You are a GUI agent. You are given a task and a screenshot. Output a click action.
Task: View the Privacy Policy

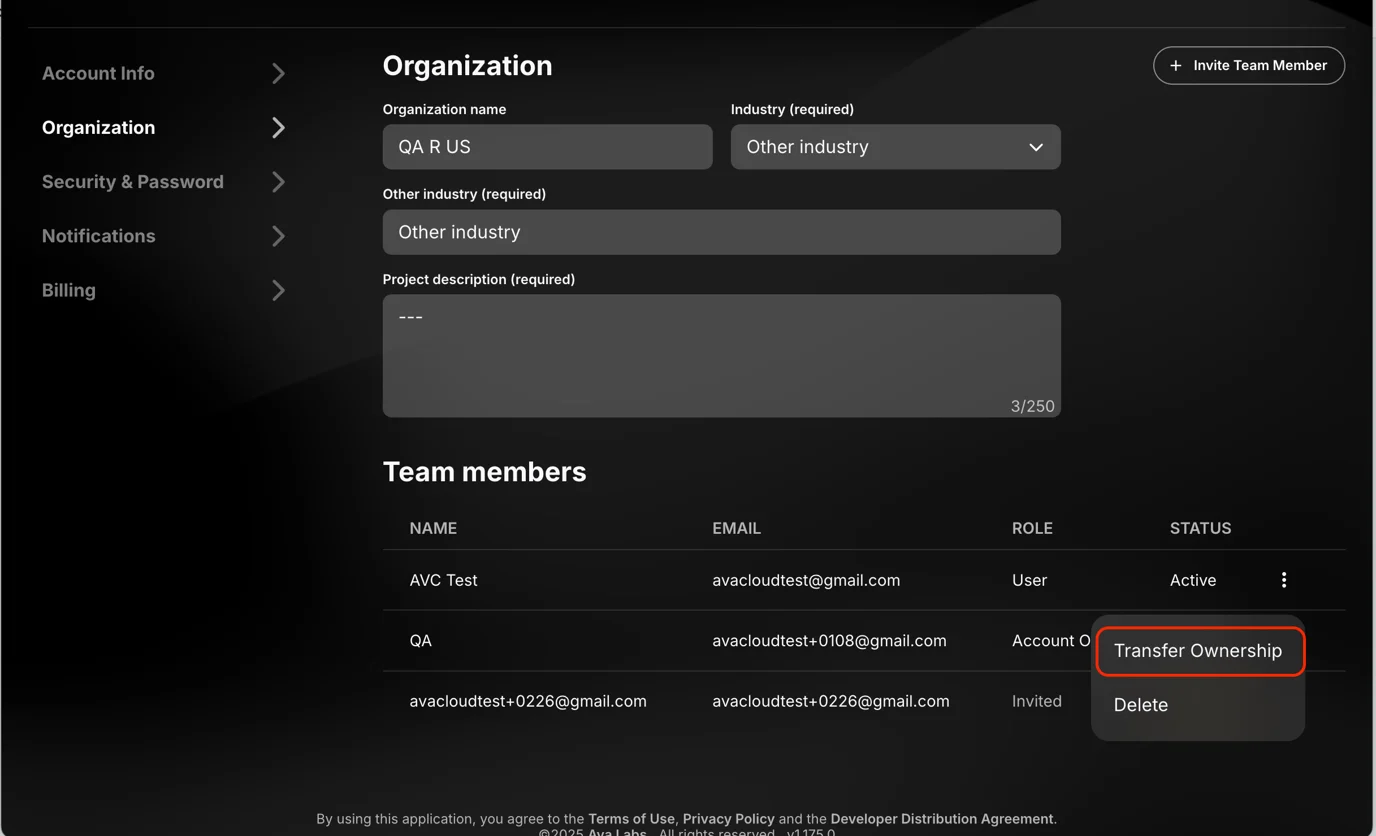click(728, 818)
